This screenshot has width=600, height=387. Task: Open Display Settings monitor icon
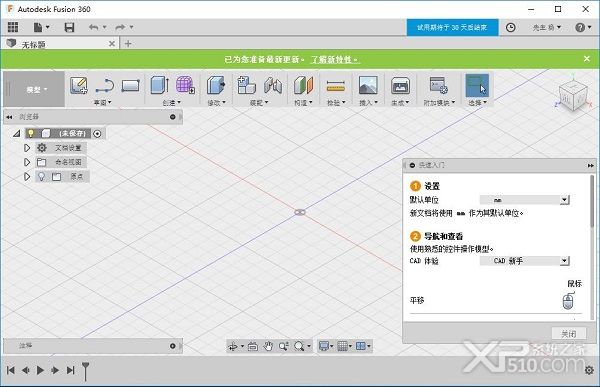[x=324, y=346]
